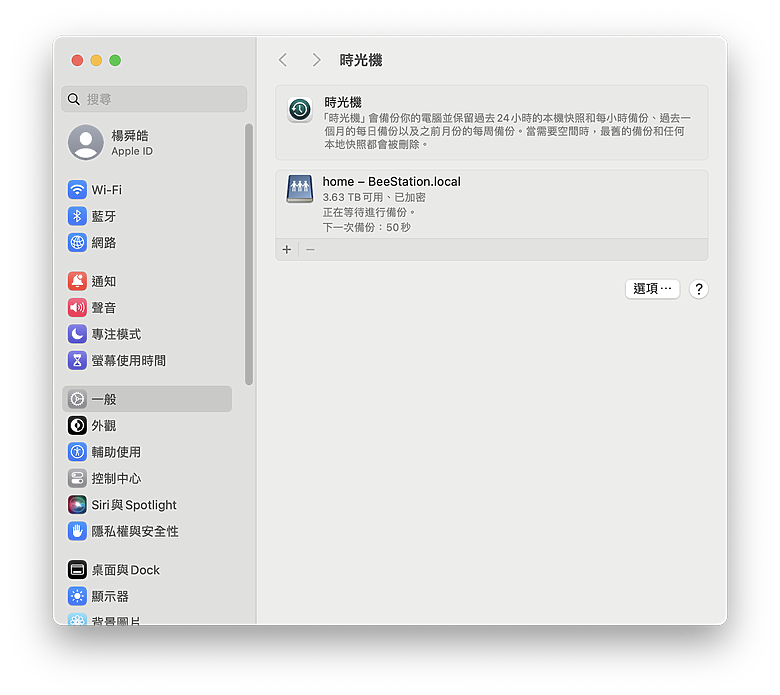Select the 聲音 speaker icon
The height and width of the screenshot is (695, 780).
point(77,307)
